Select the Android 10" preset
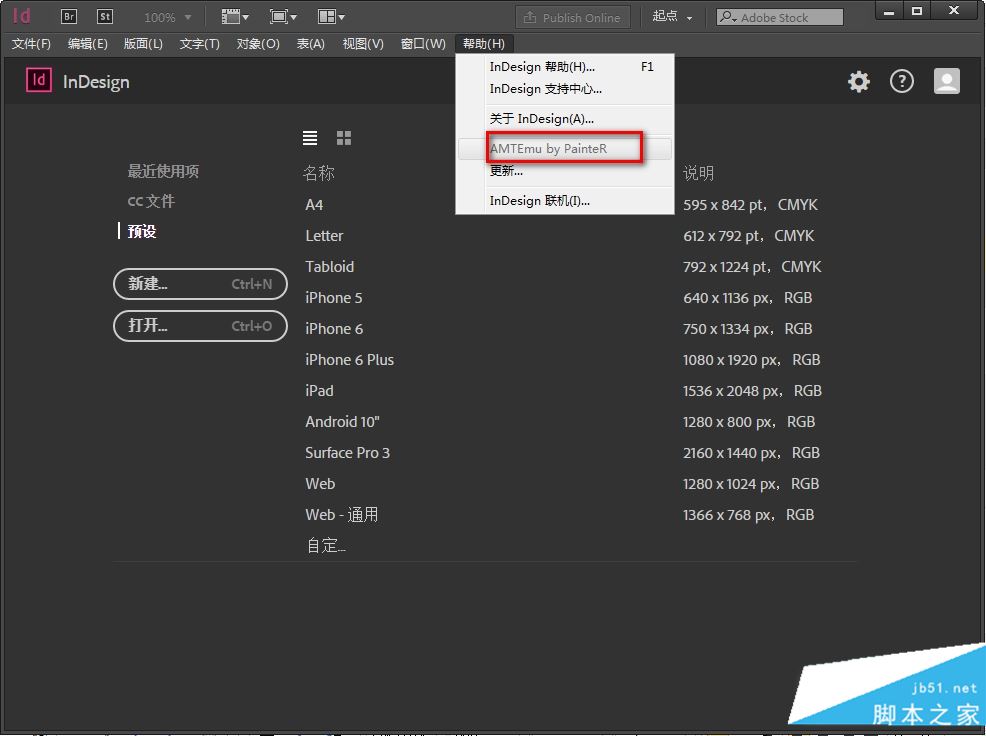Screen dimensions: 986x736 (342, 421)
